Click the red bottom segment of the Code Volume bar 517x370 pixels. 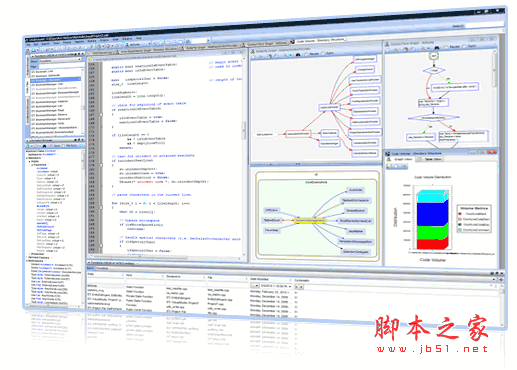click(x=432, y=243)
